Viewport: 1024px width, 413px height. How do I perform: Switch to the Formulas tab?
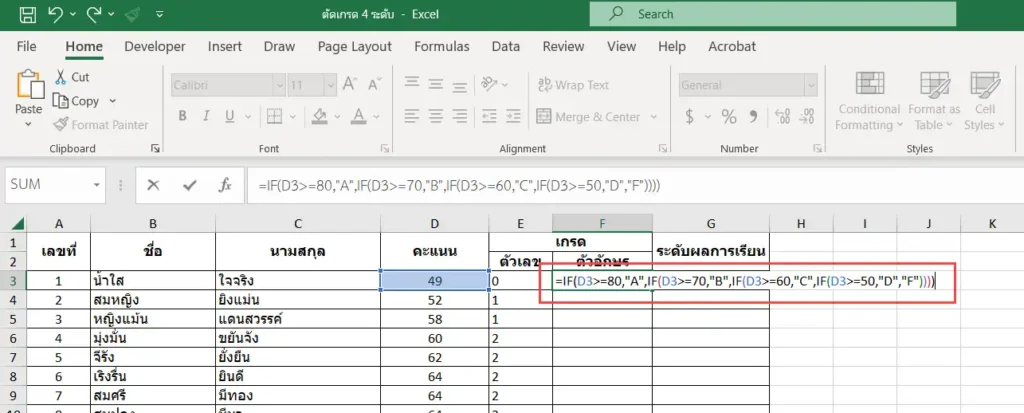point(441,46)
